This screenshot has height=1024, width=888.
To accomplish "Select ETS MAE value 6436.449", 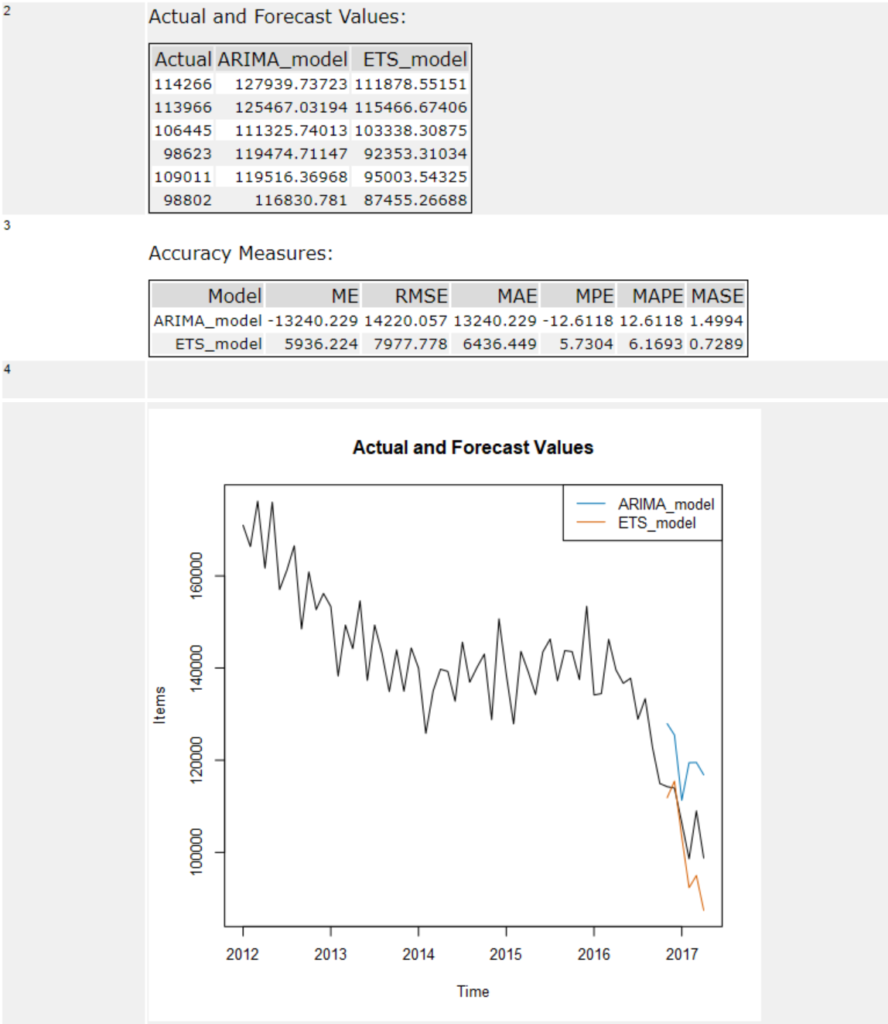I will click(500, 344).
